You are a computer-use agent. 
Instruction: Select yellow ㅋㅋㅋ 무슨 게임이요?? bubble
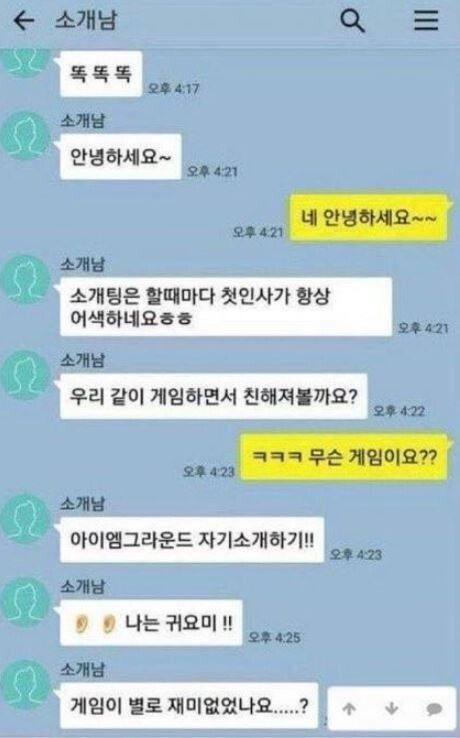coord(344,457)
